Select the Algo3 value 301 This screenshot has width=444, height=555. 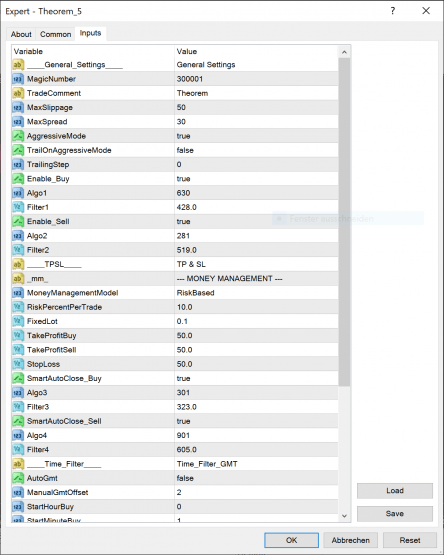click(183, 393)
